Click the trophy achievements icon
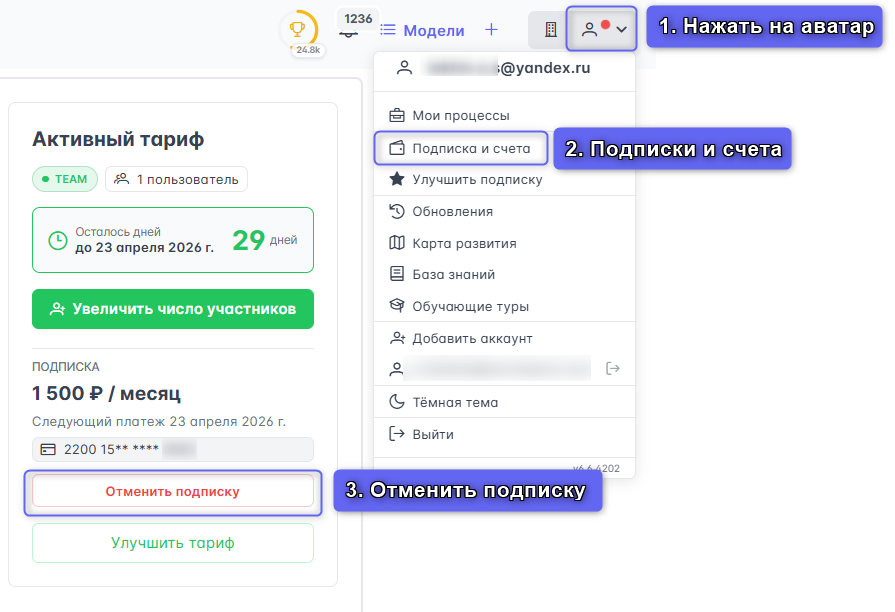Image resolution: width=895 pixels, height=612 pixels. point(297,29)
